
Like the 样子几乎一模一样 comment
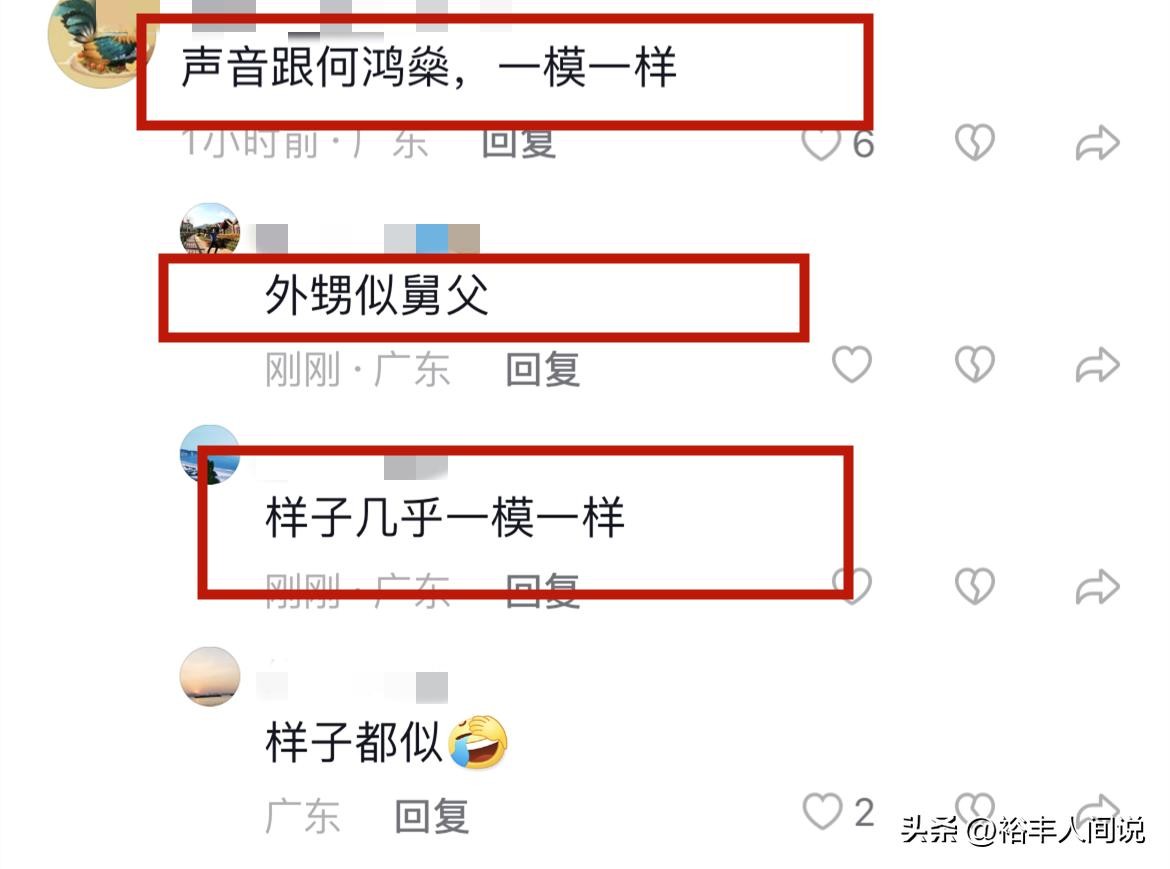click(851, 586)
